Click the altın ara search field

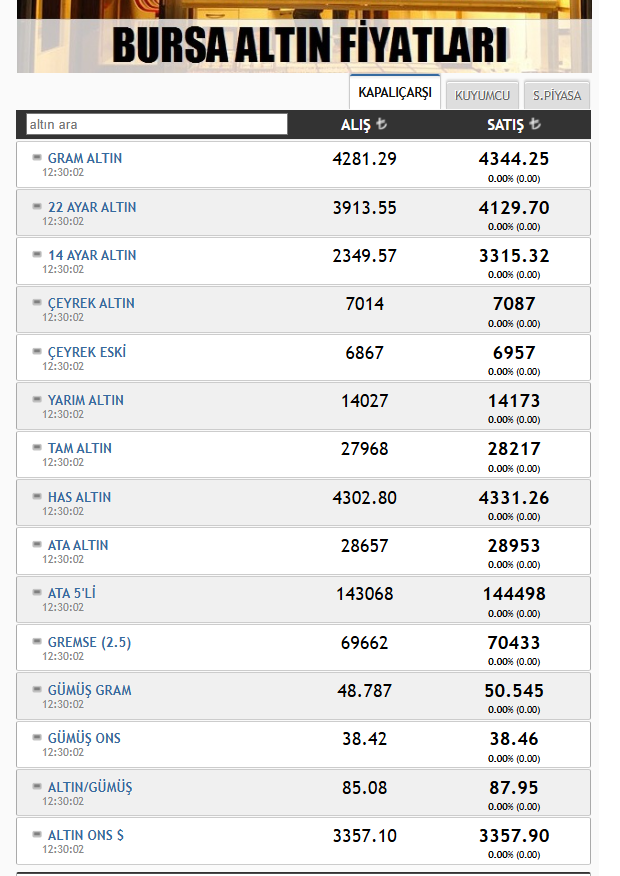pyautogui.click(x=157, y=124)
